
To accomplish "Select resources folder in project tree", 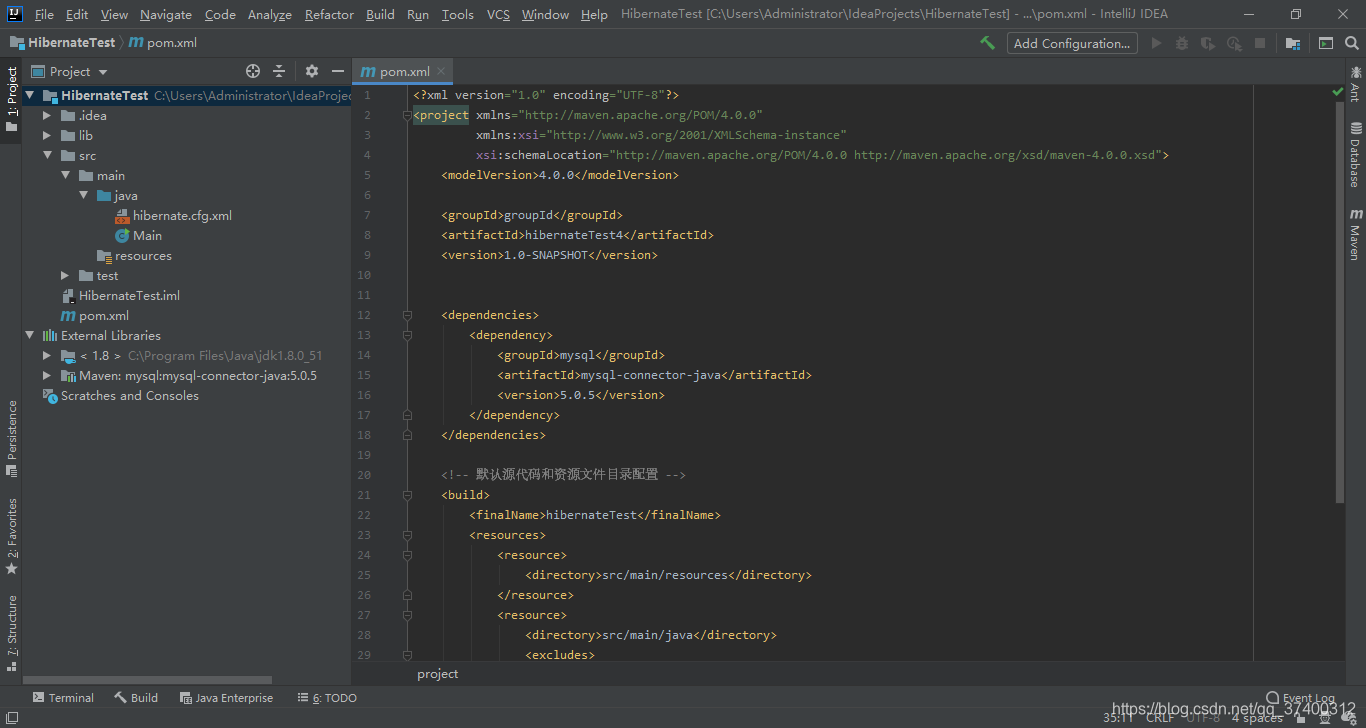I will (x=134, y=256).
